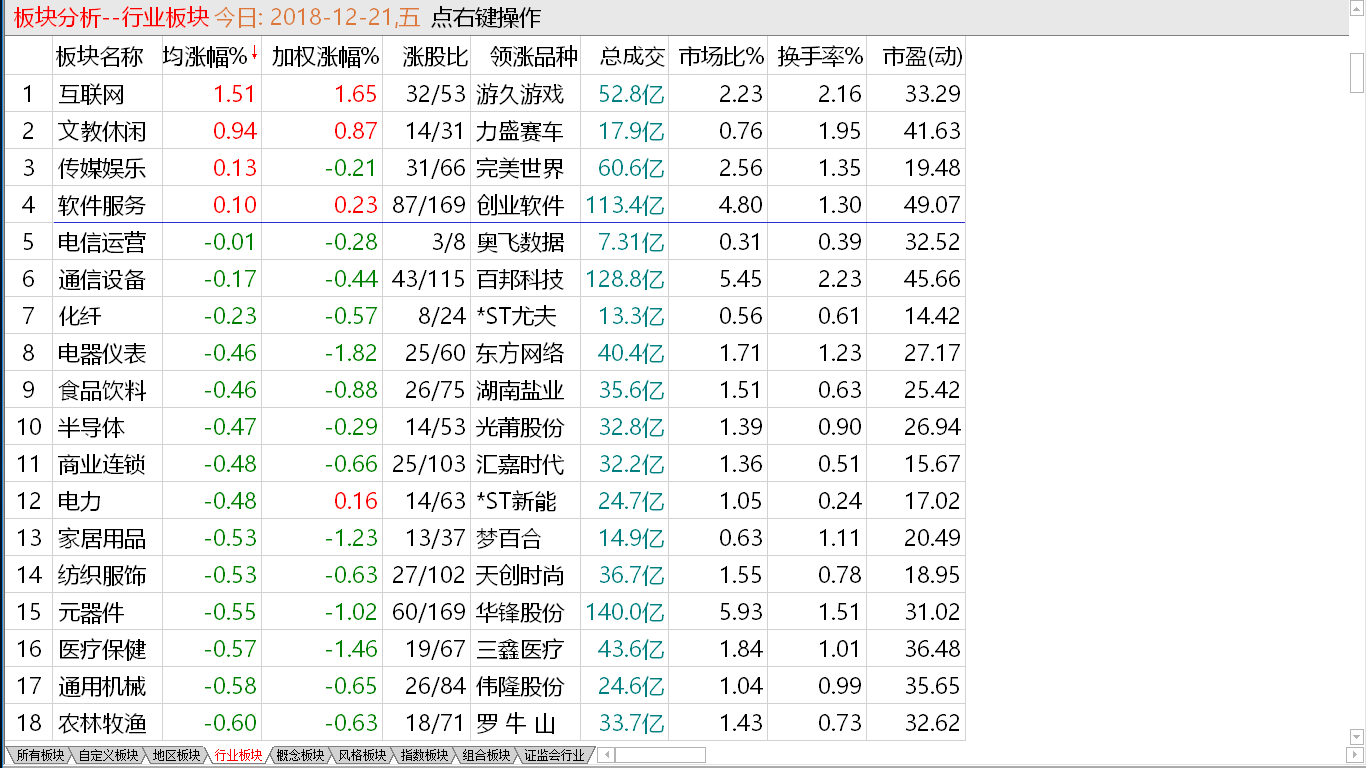Click leading stock 伟隆股份

click(x=520, y=686)
